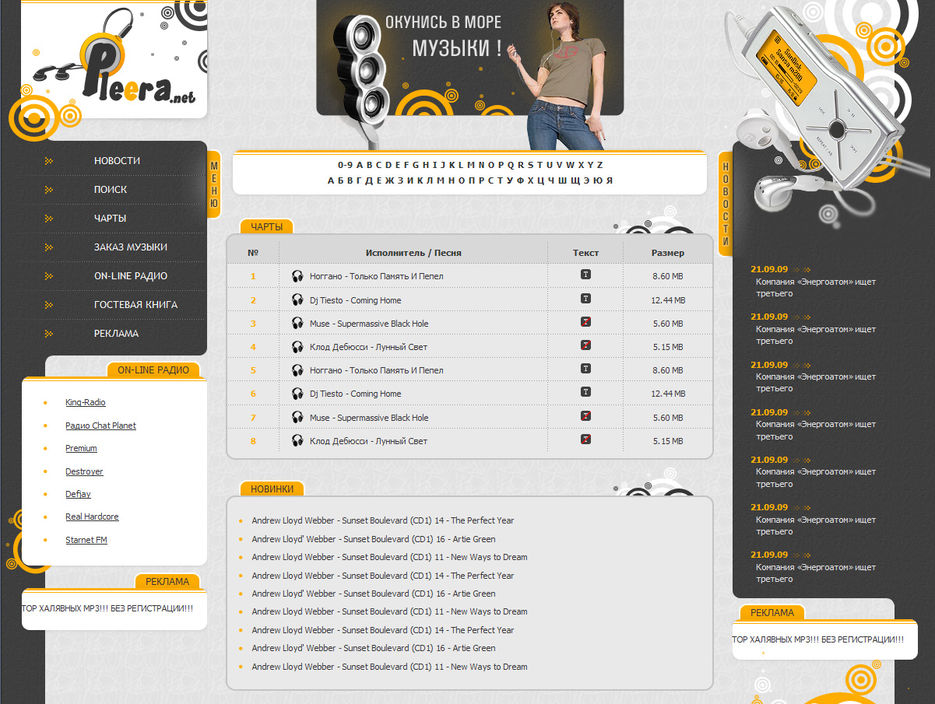Image resolution: width=935 pixels, height=704 pixels.
Task: Open Клод Дебюсси - Лунный Свет in row 4
Action: [369, 347]
